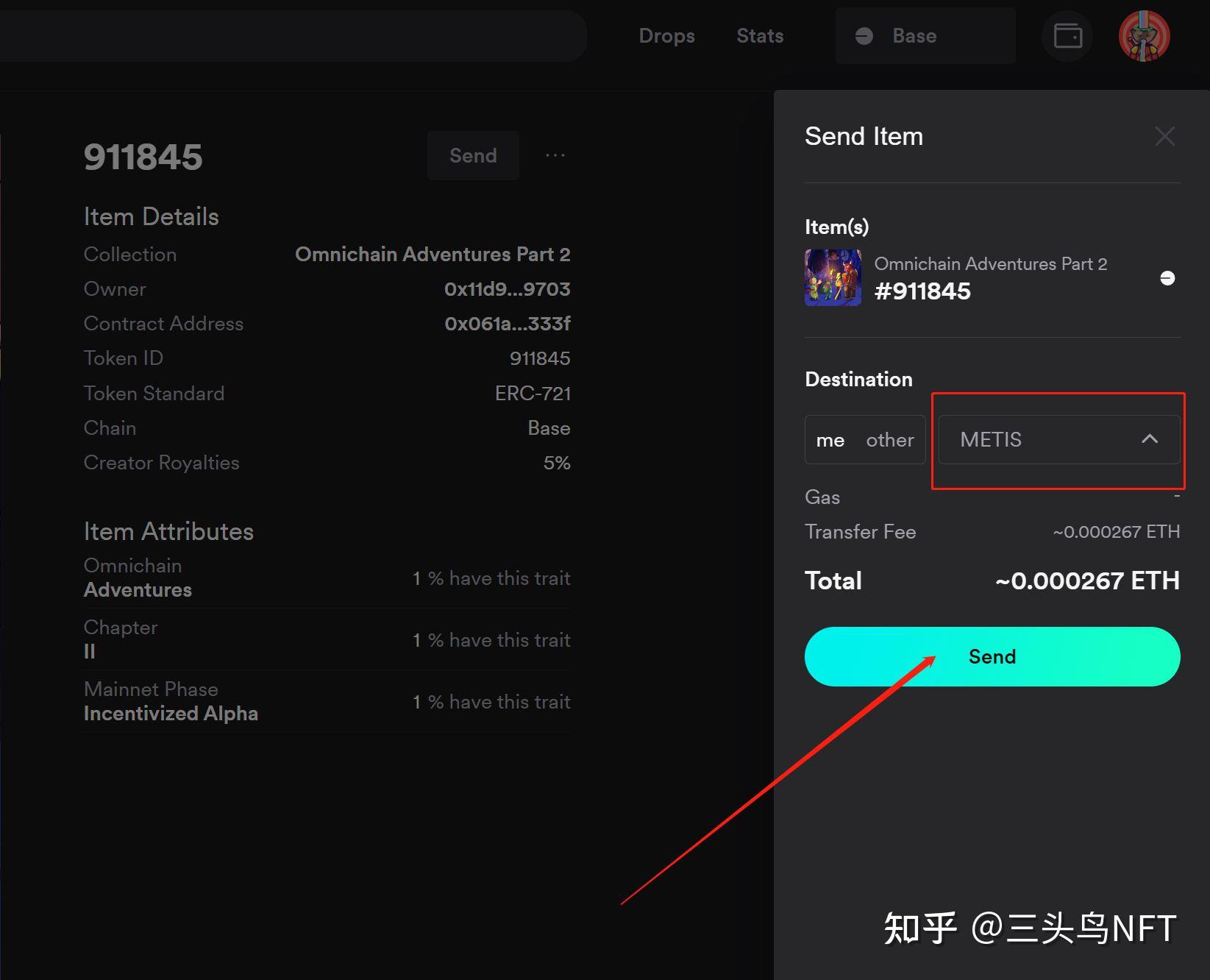
Task: Click the remove icon next to #911845
Action: coord(1167,278)
